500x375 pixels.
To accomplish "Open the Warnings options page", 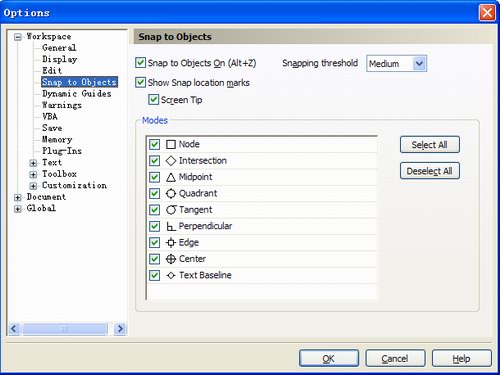I will tap(62, 105).
